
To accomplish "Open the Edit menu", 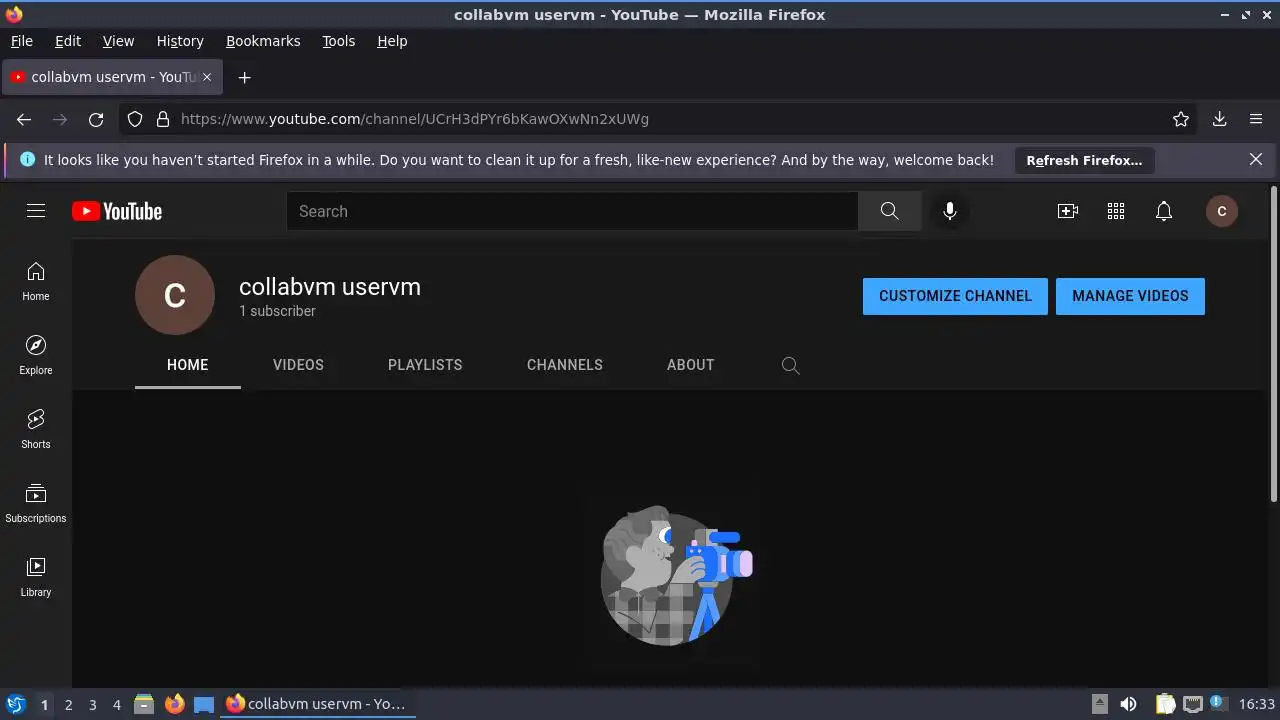I will (68, 41).
